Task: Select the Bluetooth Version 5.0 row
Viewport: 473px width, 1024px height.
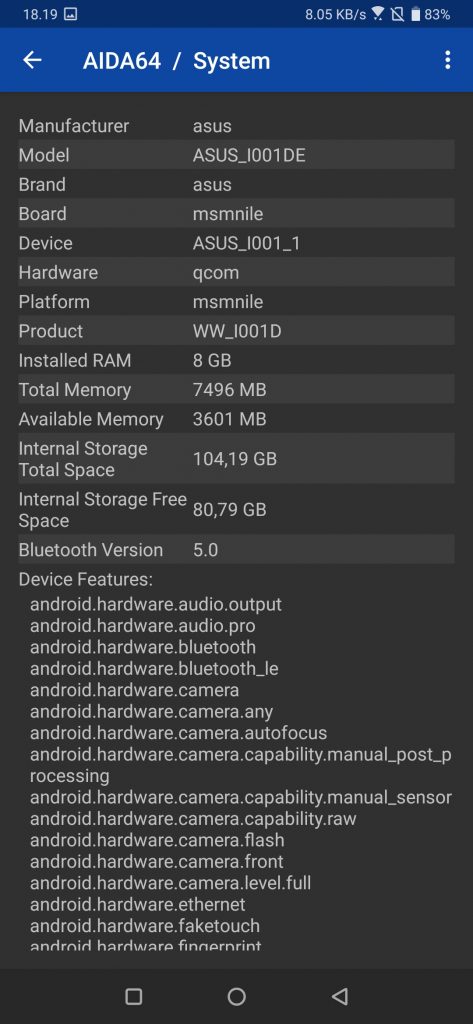Action: pyautogui.click(x=236, y=549)
